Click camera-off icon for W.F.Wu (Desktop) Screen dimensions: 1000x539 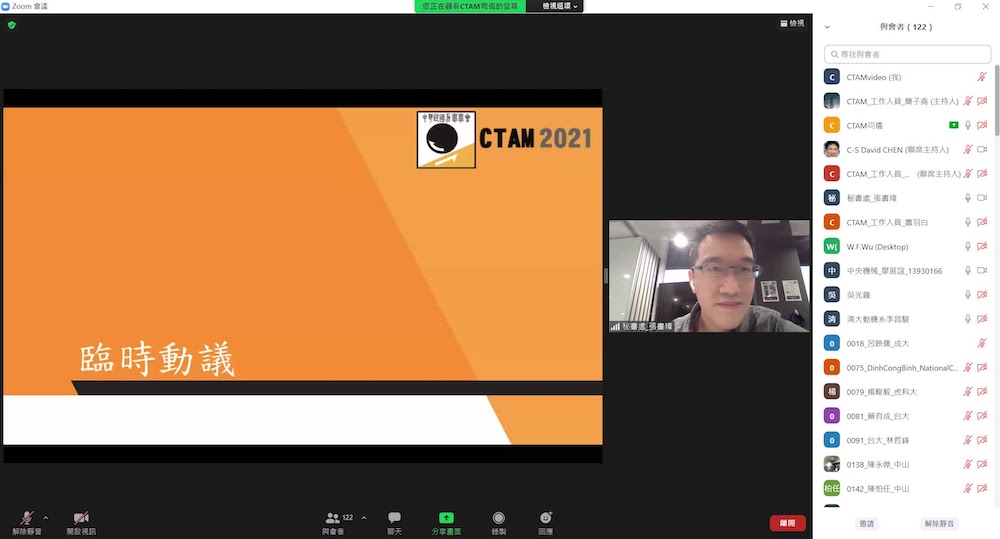point(982,247)
